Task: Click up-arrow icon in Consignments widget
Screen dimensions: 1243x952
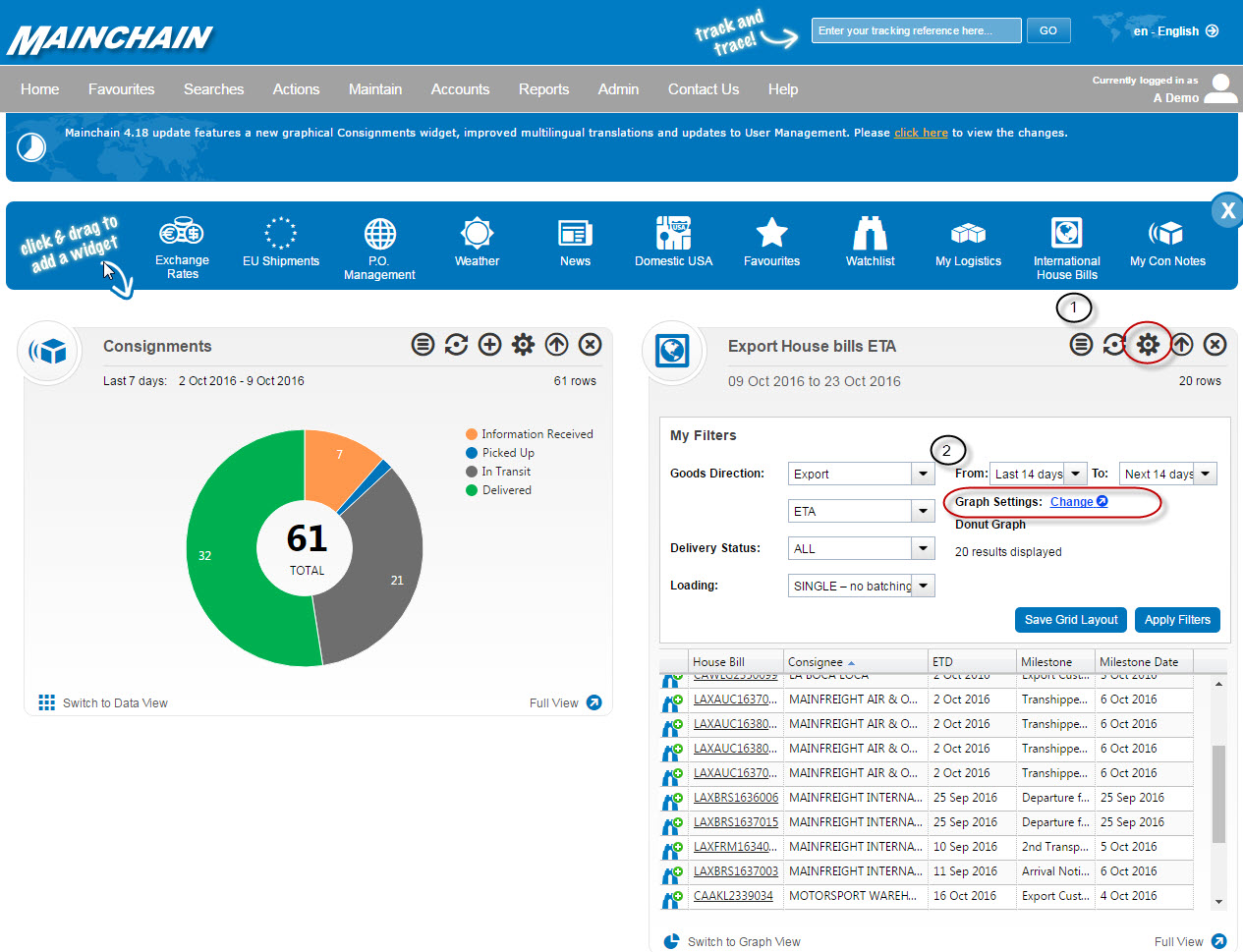Action: pos(556,344)
